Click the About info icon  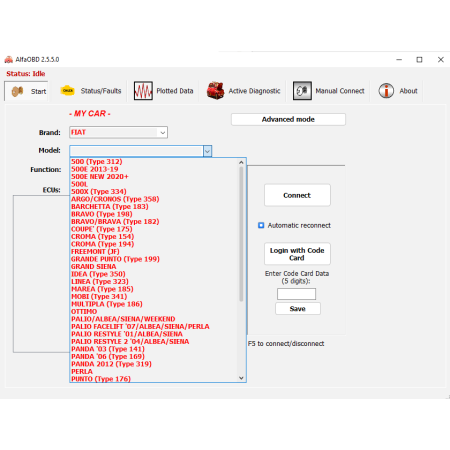386,91
